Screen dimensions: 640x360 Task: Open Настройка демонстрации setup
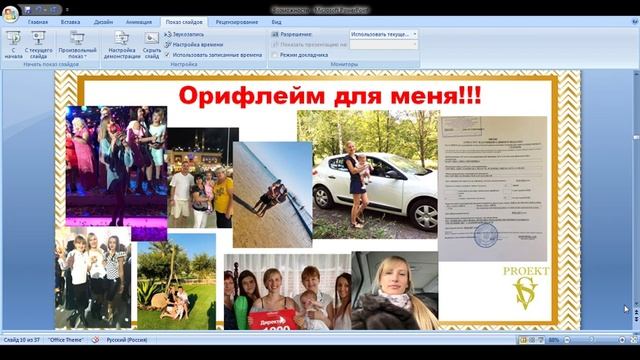click(x=122, y=44)
